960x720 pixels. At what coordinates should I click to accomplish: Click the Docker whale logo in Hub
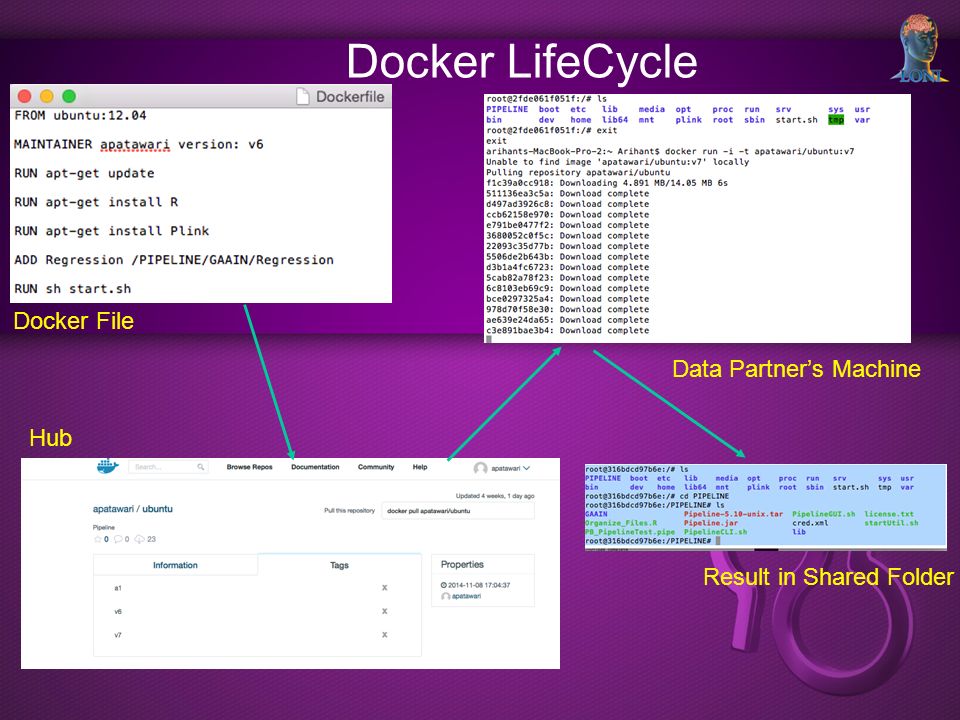coord(108,467)
